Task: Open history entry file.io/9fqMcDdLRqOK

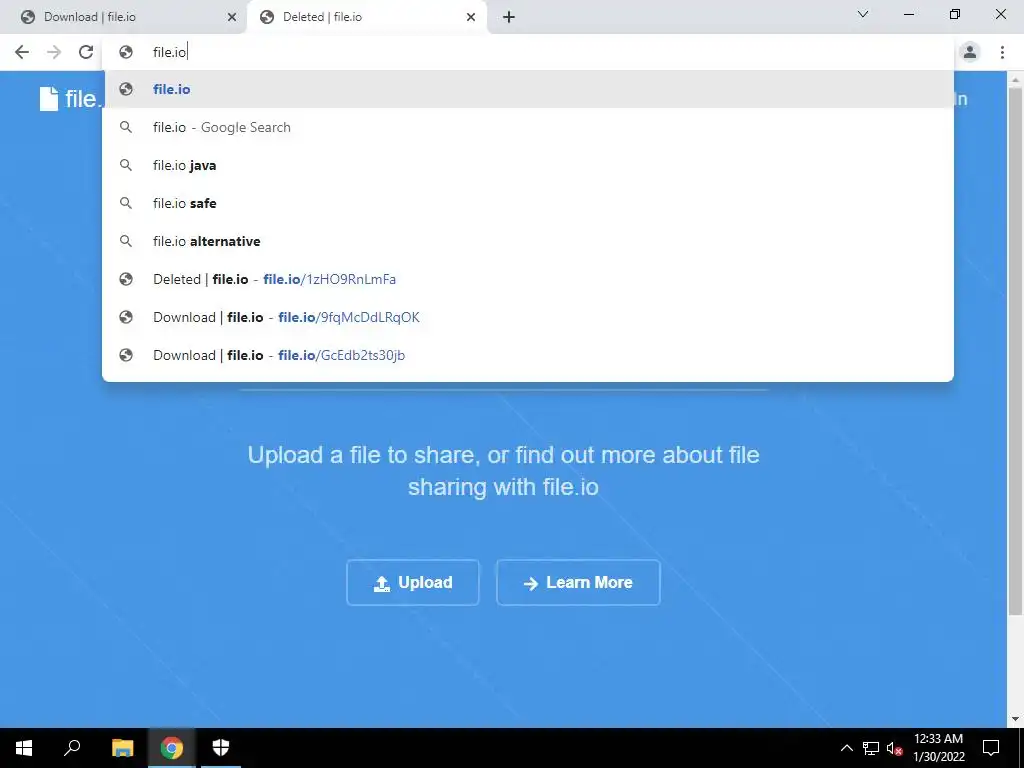Action: tap(528, 317)
